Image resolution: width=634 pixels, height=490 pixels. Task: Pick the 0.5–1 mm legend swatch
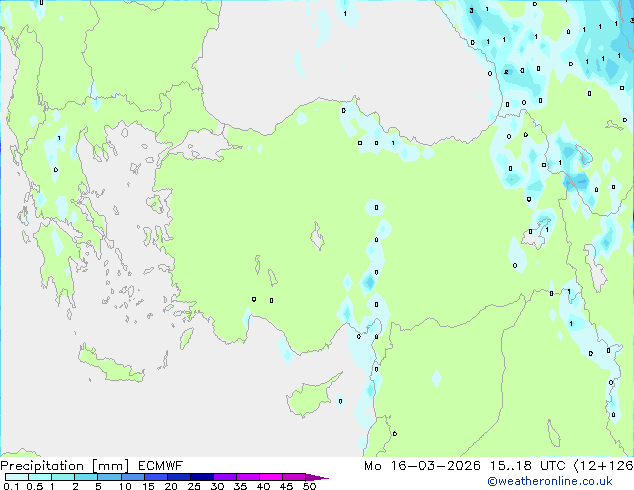coord(40,477)
